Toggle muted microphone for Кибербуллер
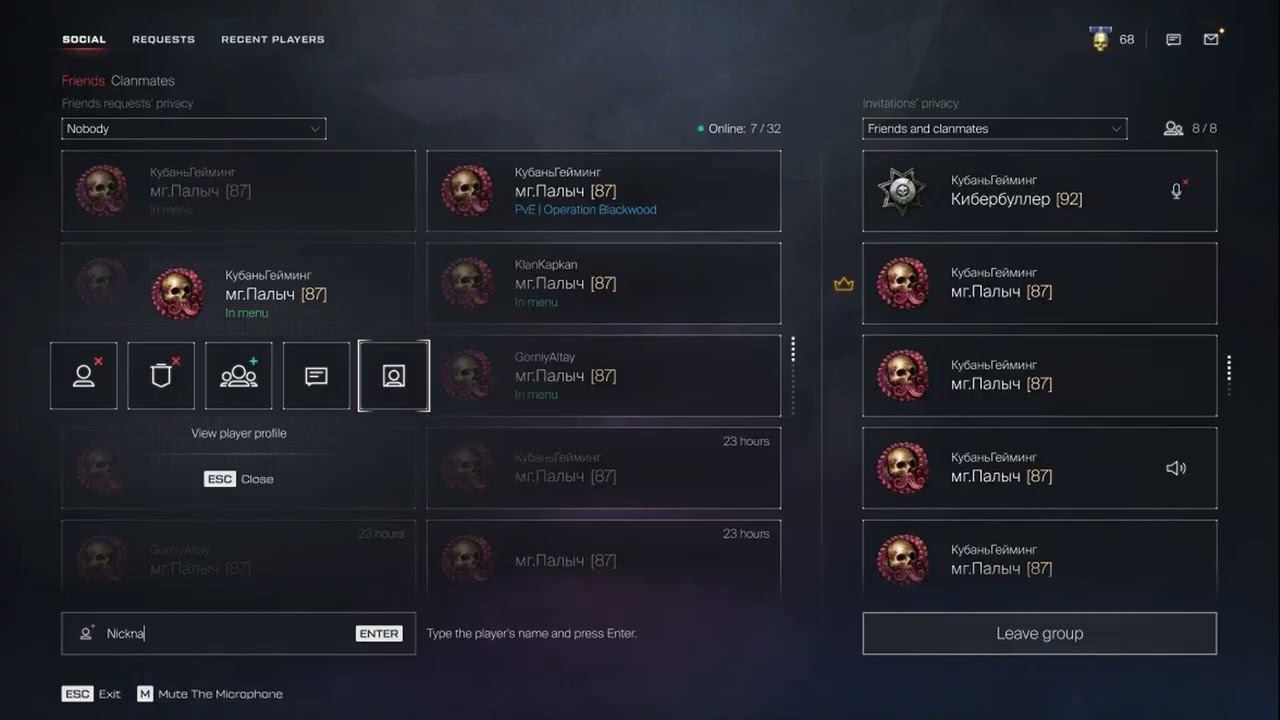 point(1178,190)
